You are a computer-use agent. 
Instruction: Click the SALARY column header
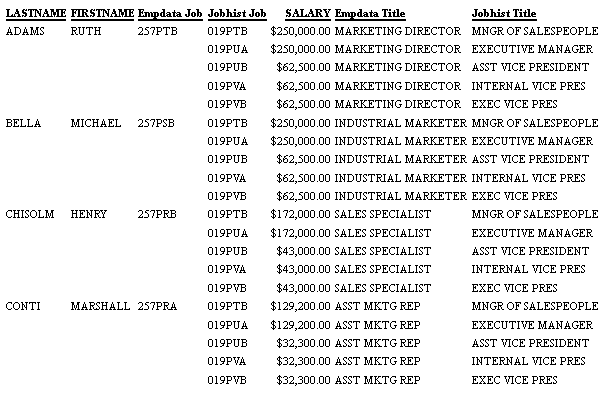[308, 13]
